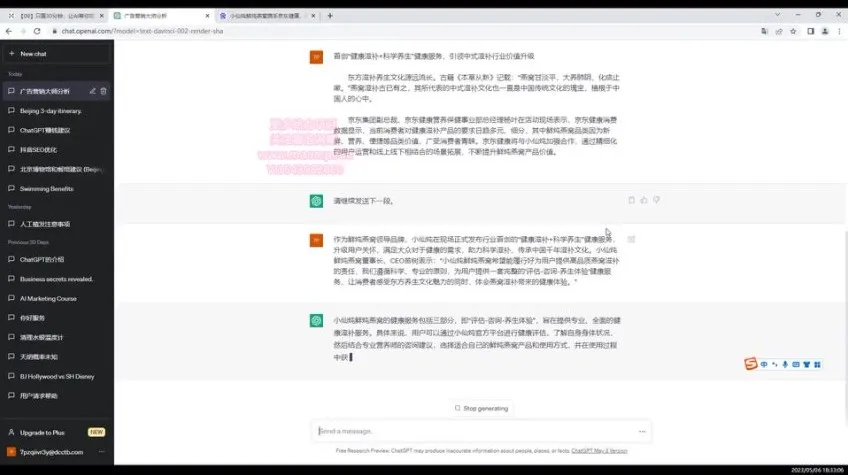Edit the second user message

[631, 239]
